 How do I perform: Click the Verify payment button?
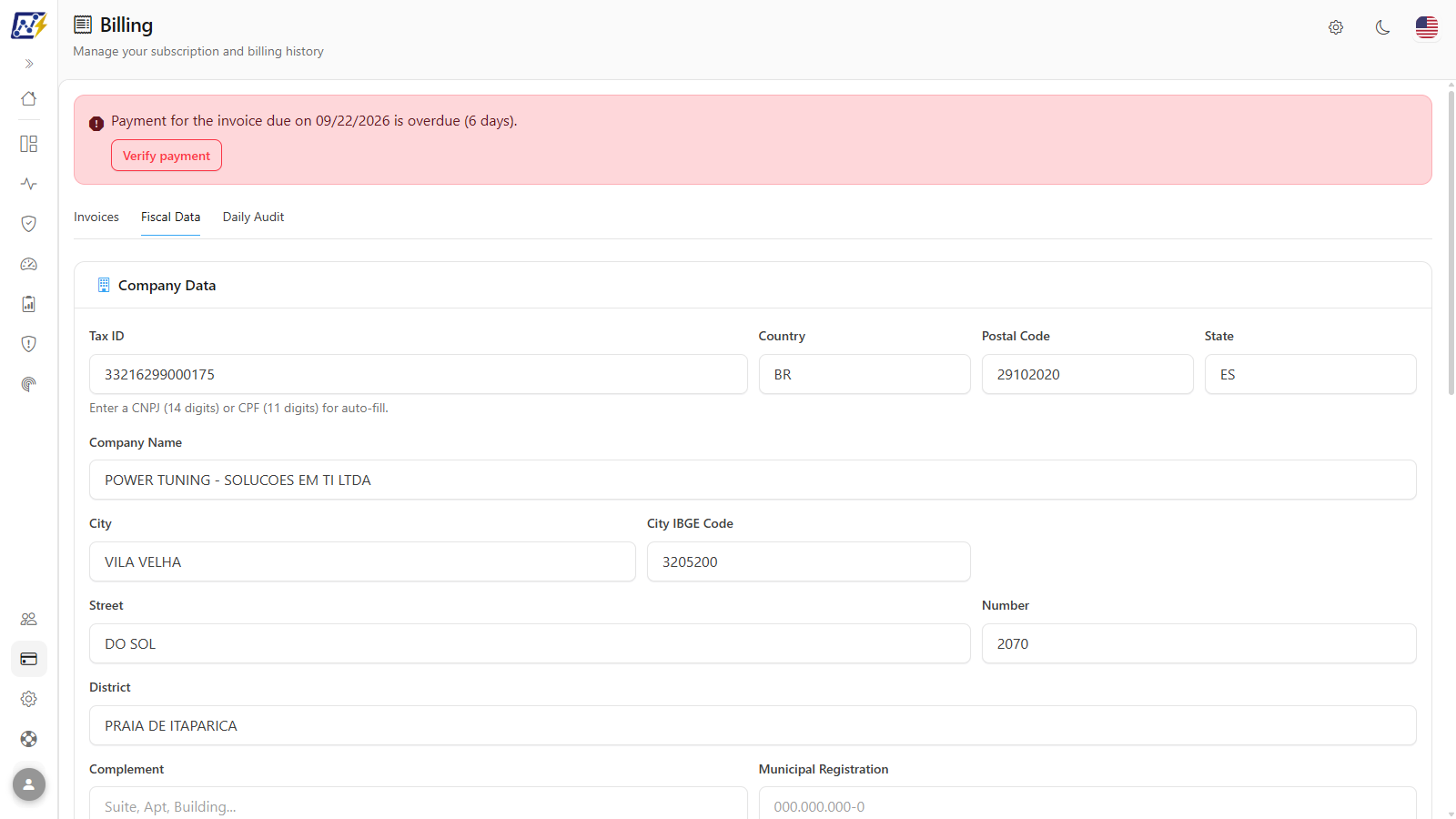pos(167,156)
